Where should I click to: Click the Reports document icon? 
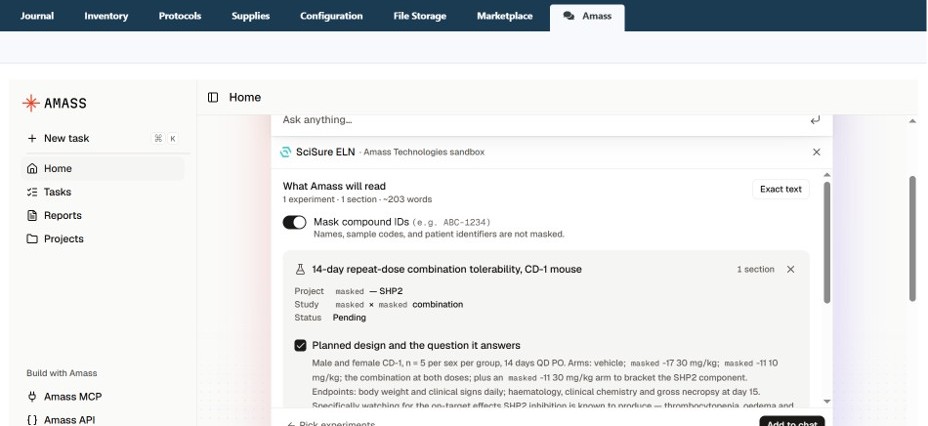(32, 215)
